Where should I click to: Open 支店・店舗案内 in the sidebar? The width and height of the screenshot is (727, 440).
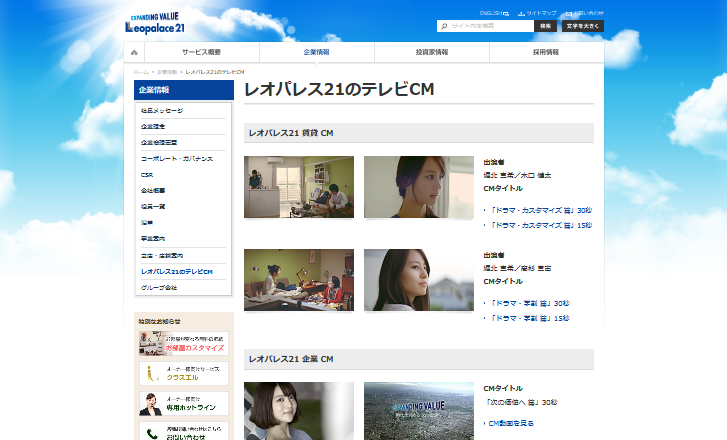[x=162, y=255]
